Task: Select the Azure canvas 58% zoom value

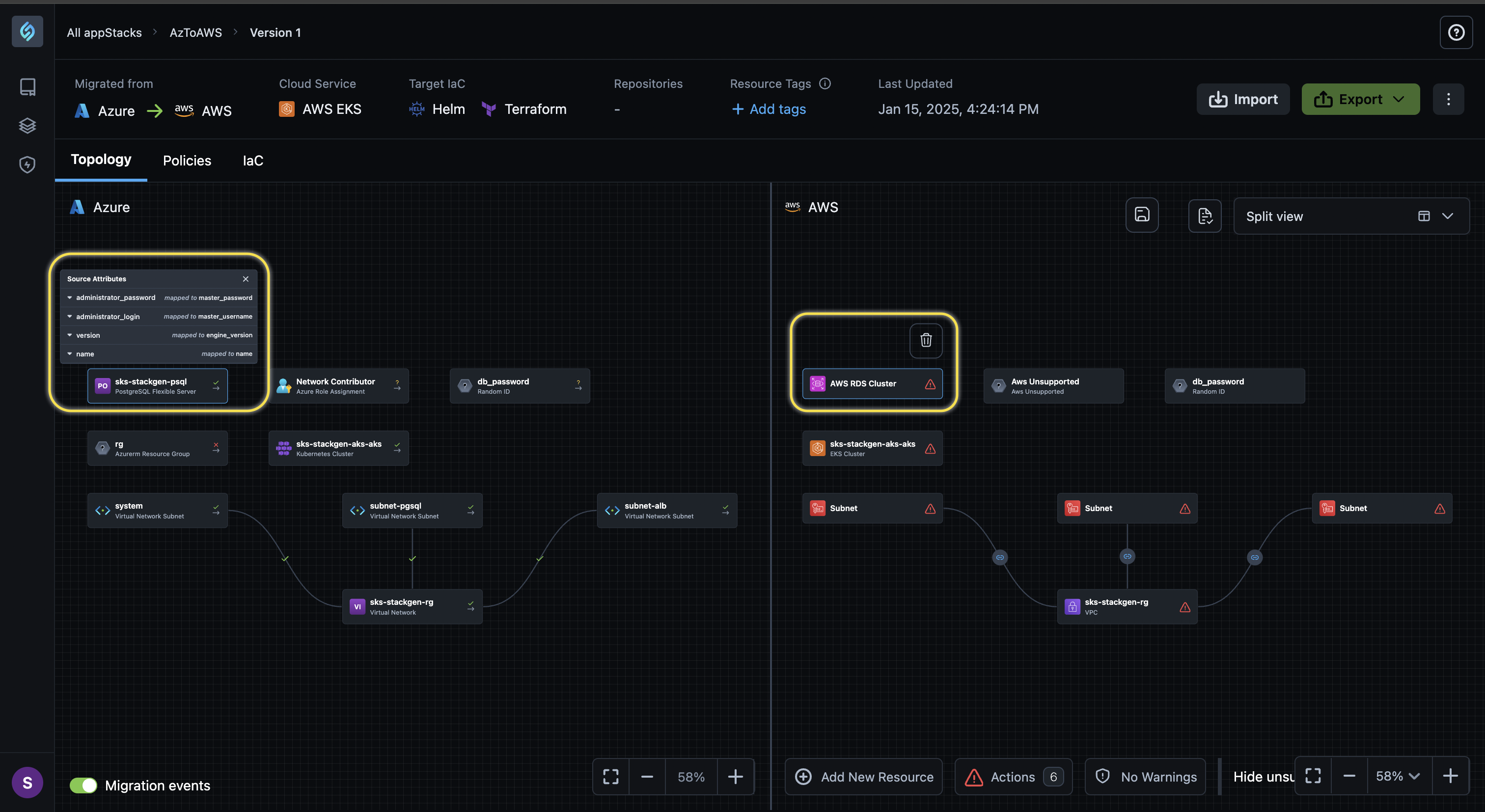Action: coord(691,776)
